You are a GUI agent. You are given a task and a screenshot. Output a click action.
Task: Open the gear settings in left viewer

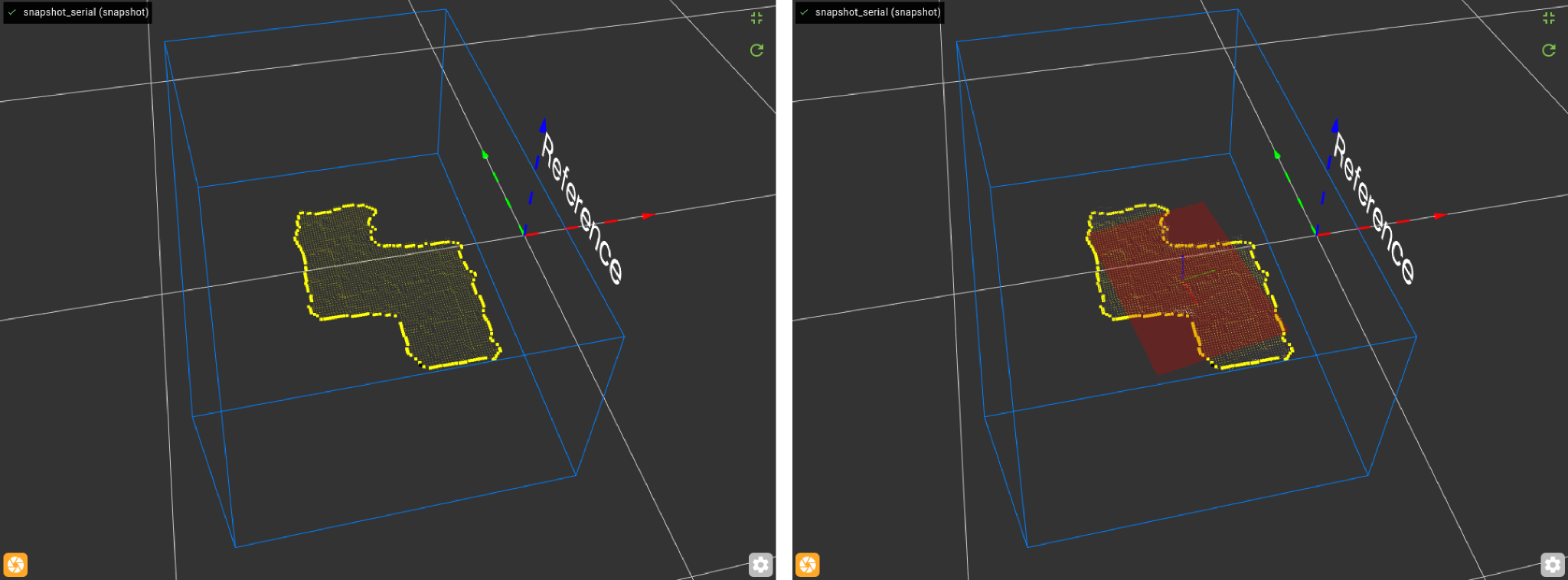tap(760, 565)
